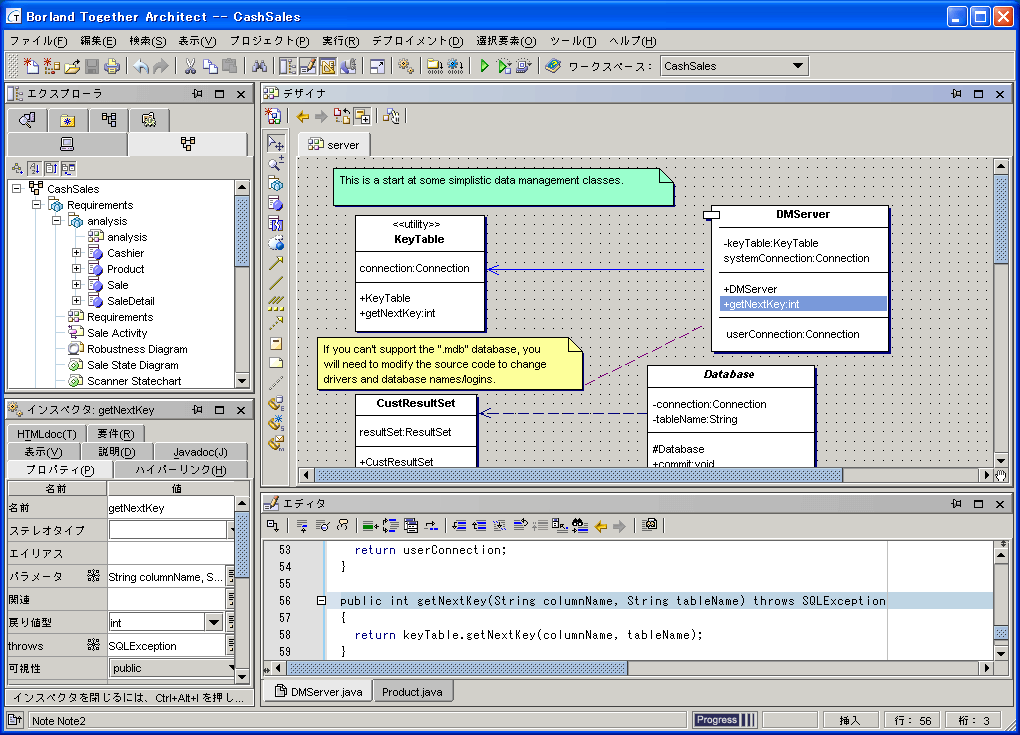Switch to the HTMLdoc(T) inspector tab
The width and height of the screenshot is (1020, 735).
pyautogui.click(x=46, y=434)
